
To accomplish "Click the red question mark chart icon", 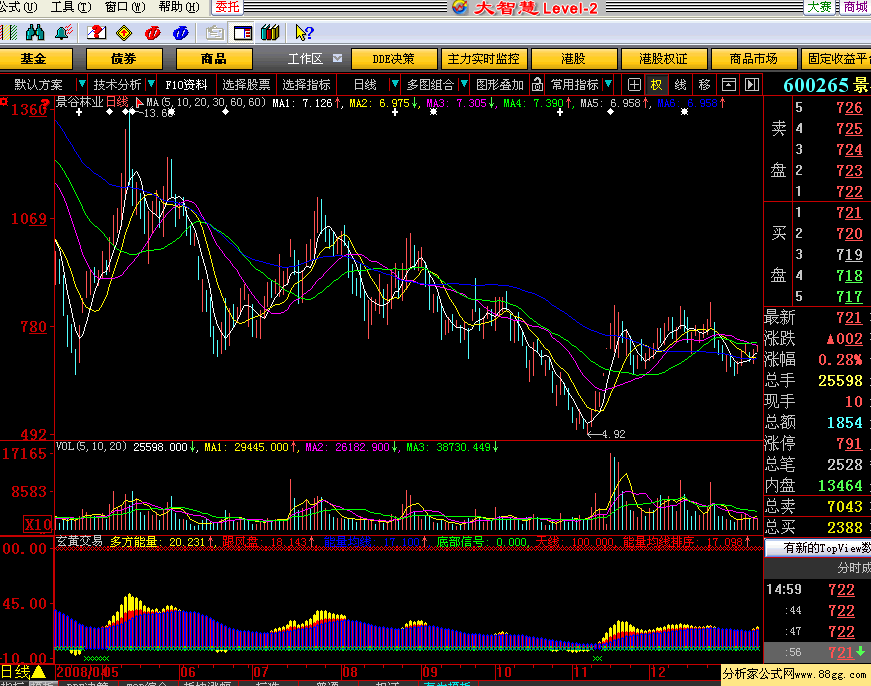I will click(96, 33).
